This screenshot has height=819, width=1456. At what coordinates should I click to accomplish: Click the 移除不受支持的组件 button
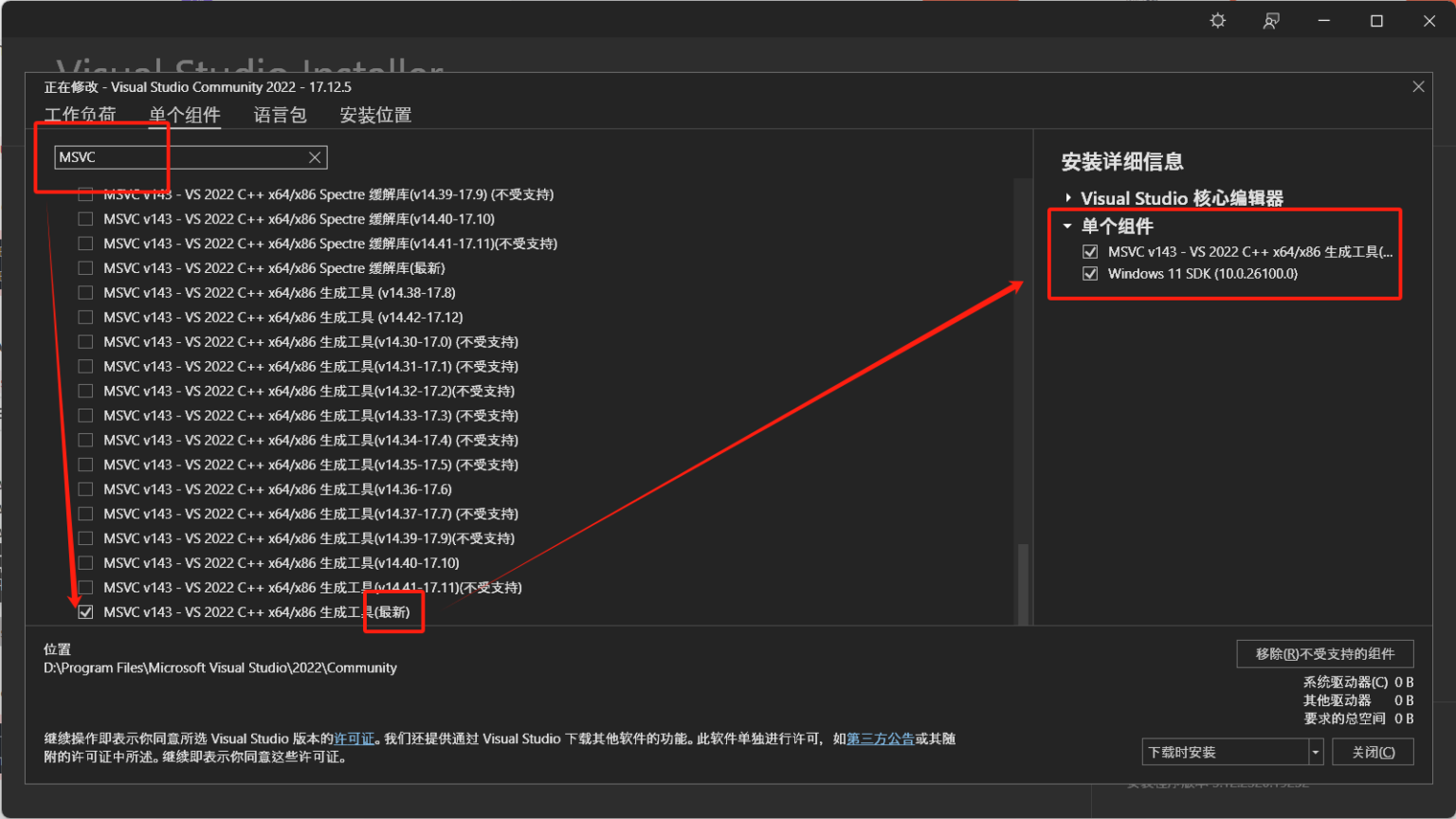1324,653
